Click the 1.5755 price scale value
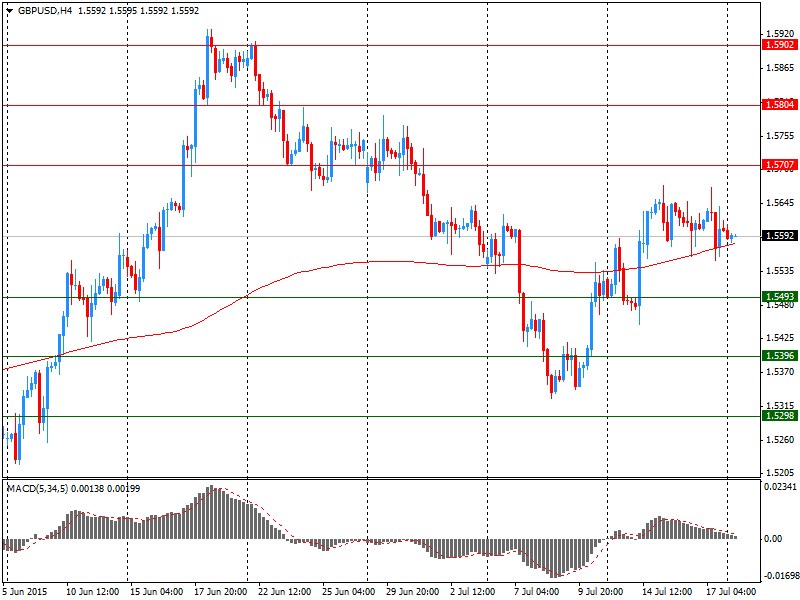Viewport: 800px width, 600px height. (x=780, y=136)
